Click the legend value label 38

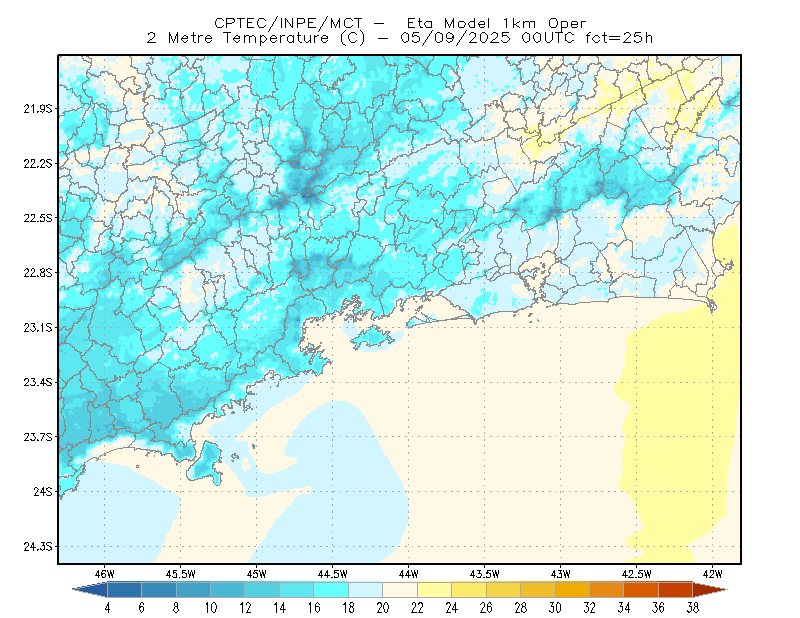click(692, 608)
